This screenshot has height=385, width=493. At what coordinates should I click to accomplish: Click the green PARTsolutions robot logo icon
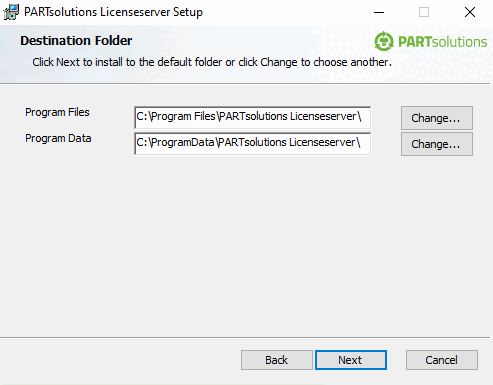(384, 41)
